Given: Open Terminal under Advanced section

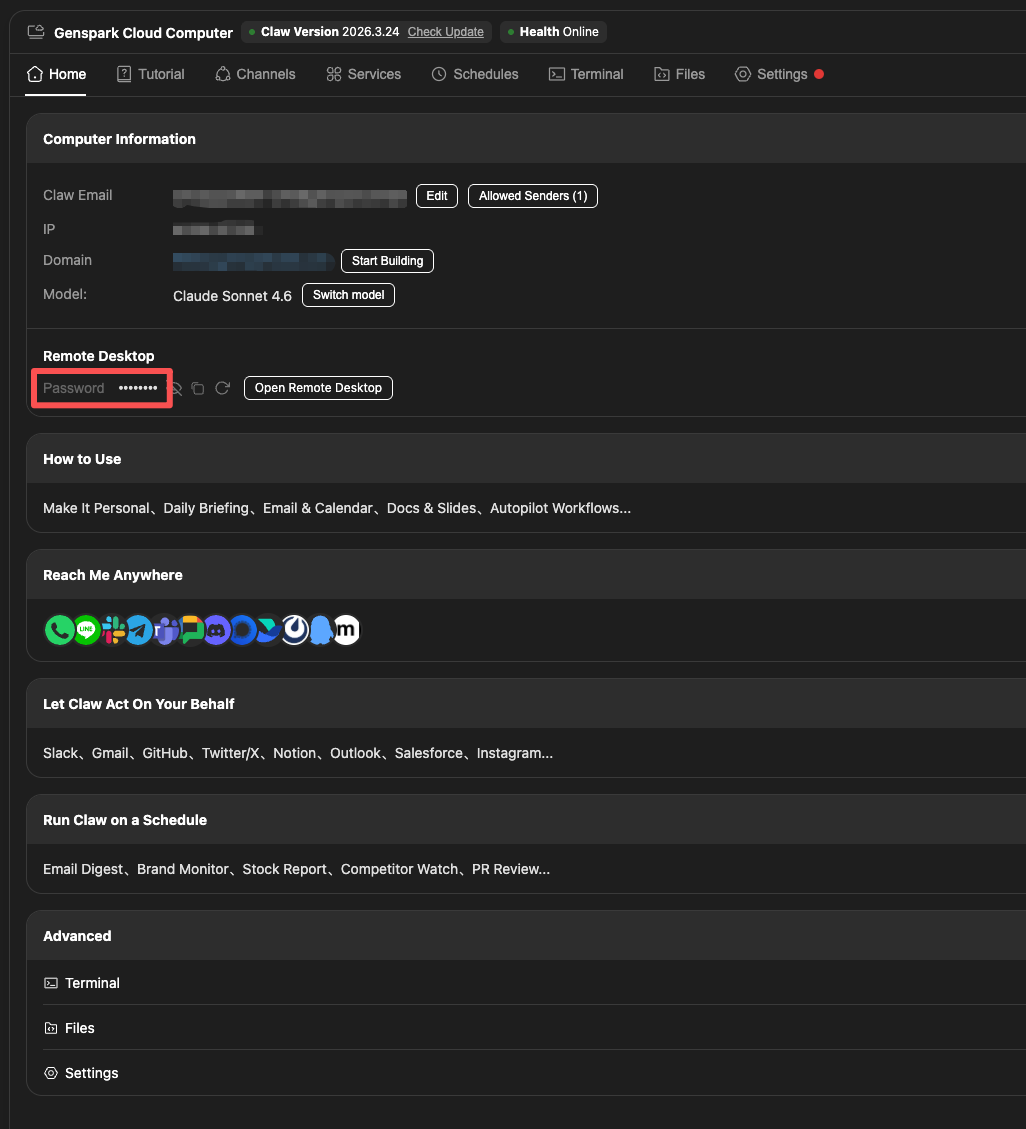Looking at the screenshot, I should pos(534,983).
